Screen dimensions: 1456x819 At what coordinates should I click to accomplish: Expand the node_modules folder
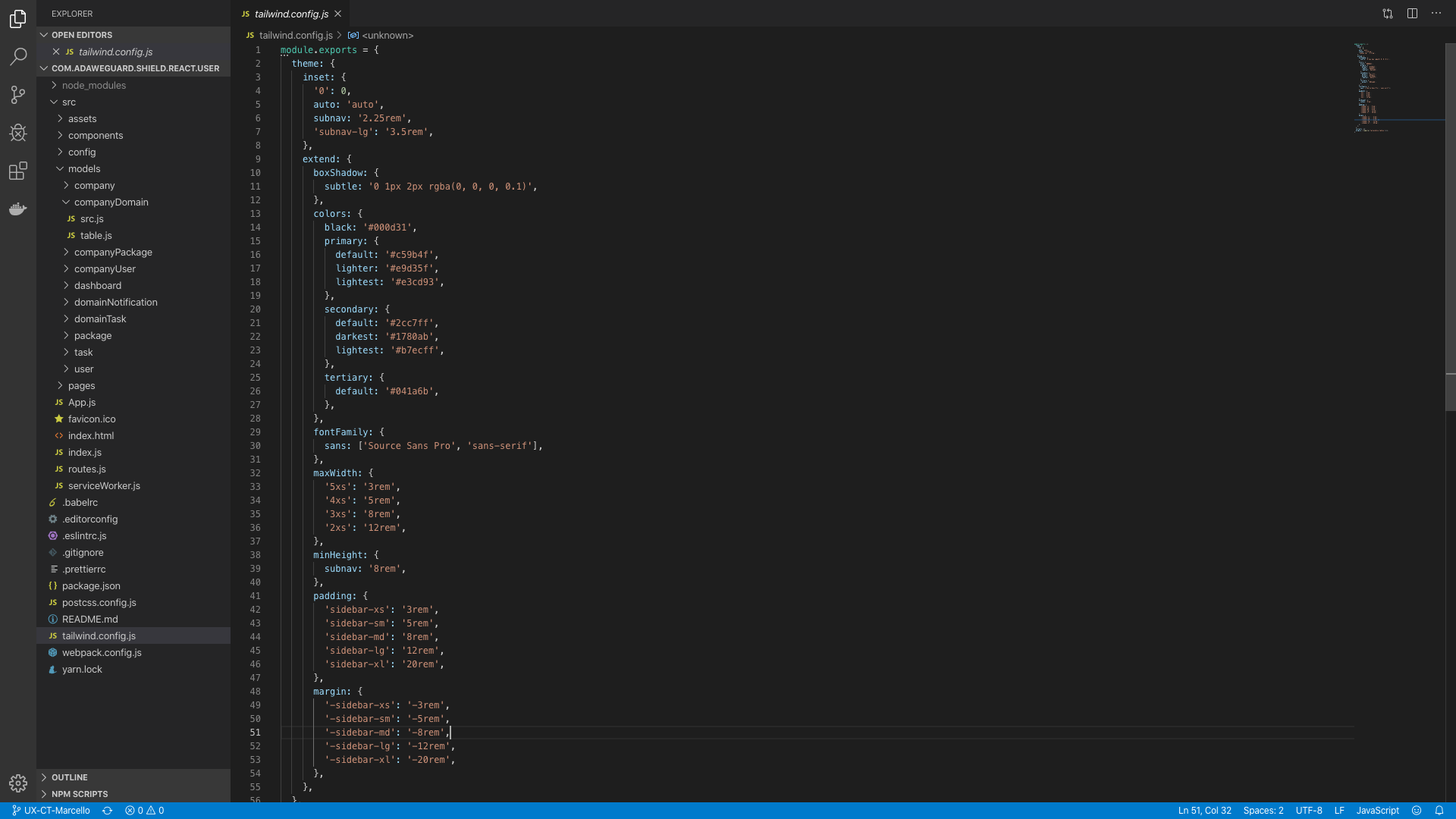(x=93, y=85)
